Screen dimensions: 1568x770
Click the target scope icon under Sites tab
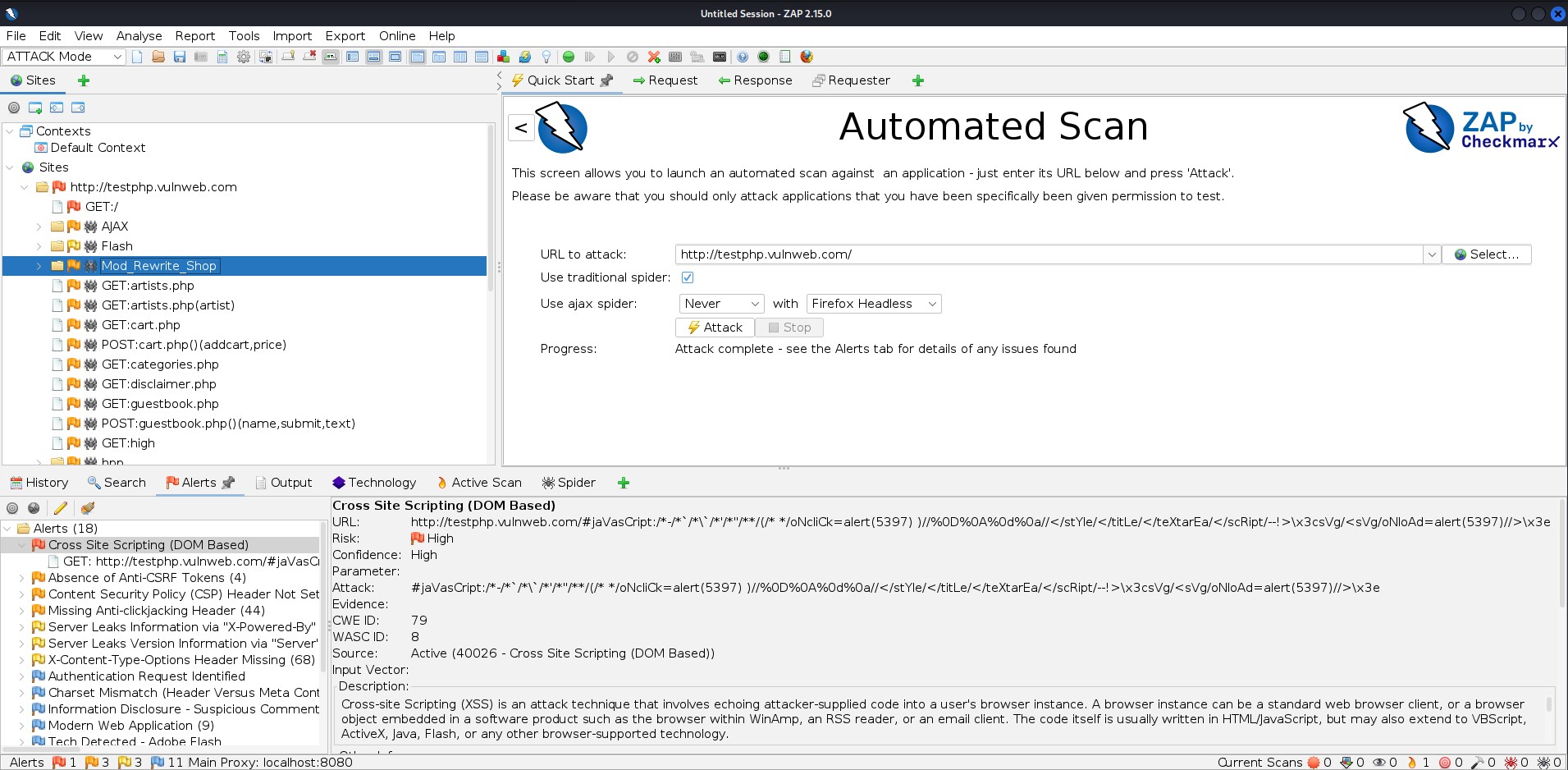point(14,108)
